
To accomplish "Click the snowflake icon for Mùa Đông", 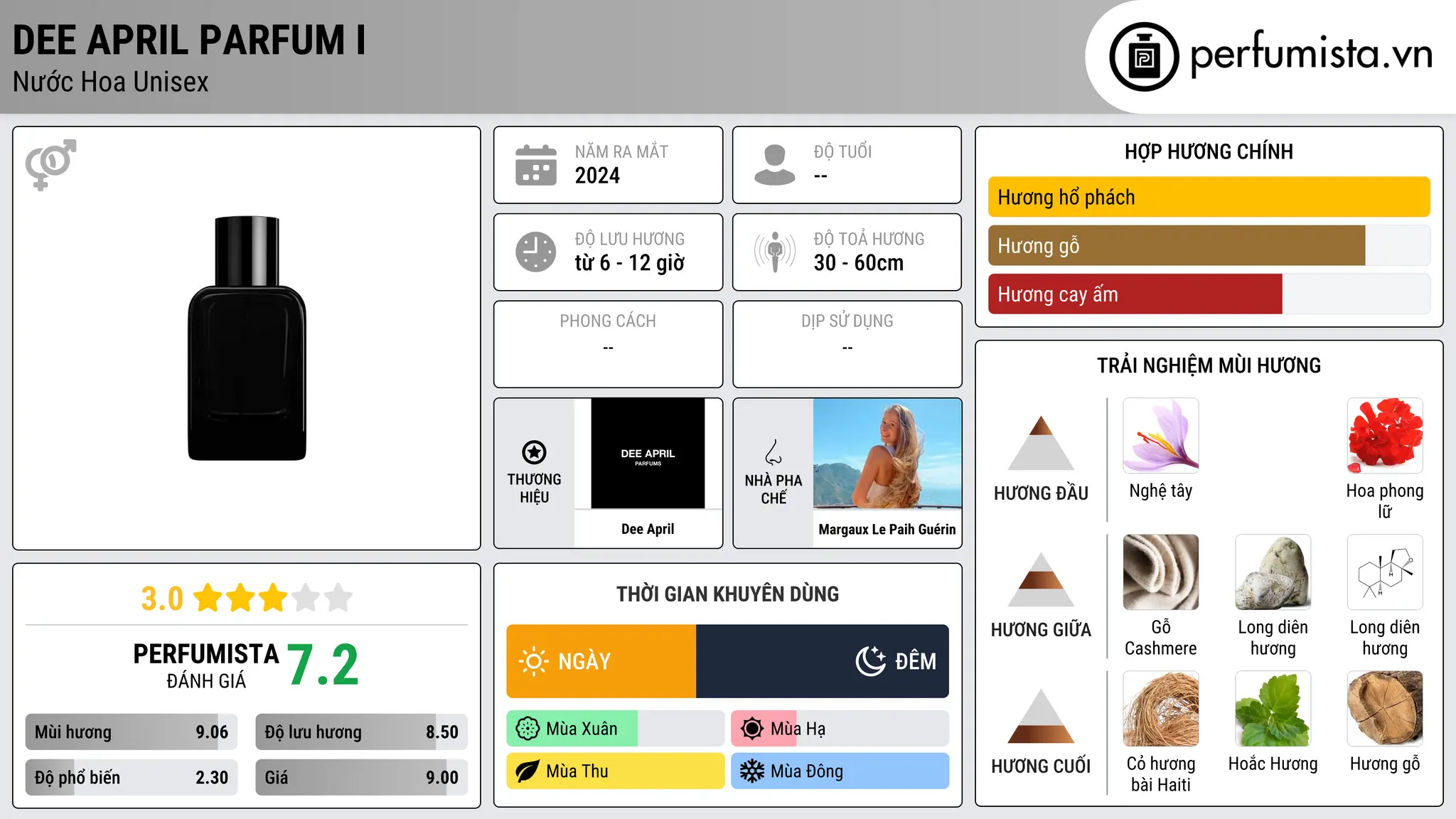I will pos(752,771).
